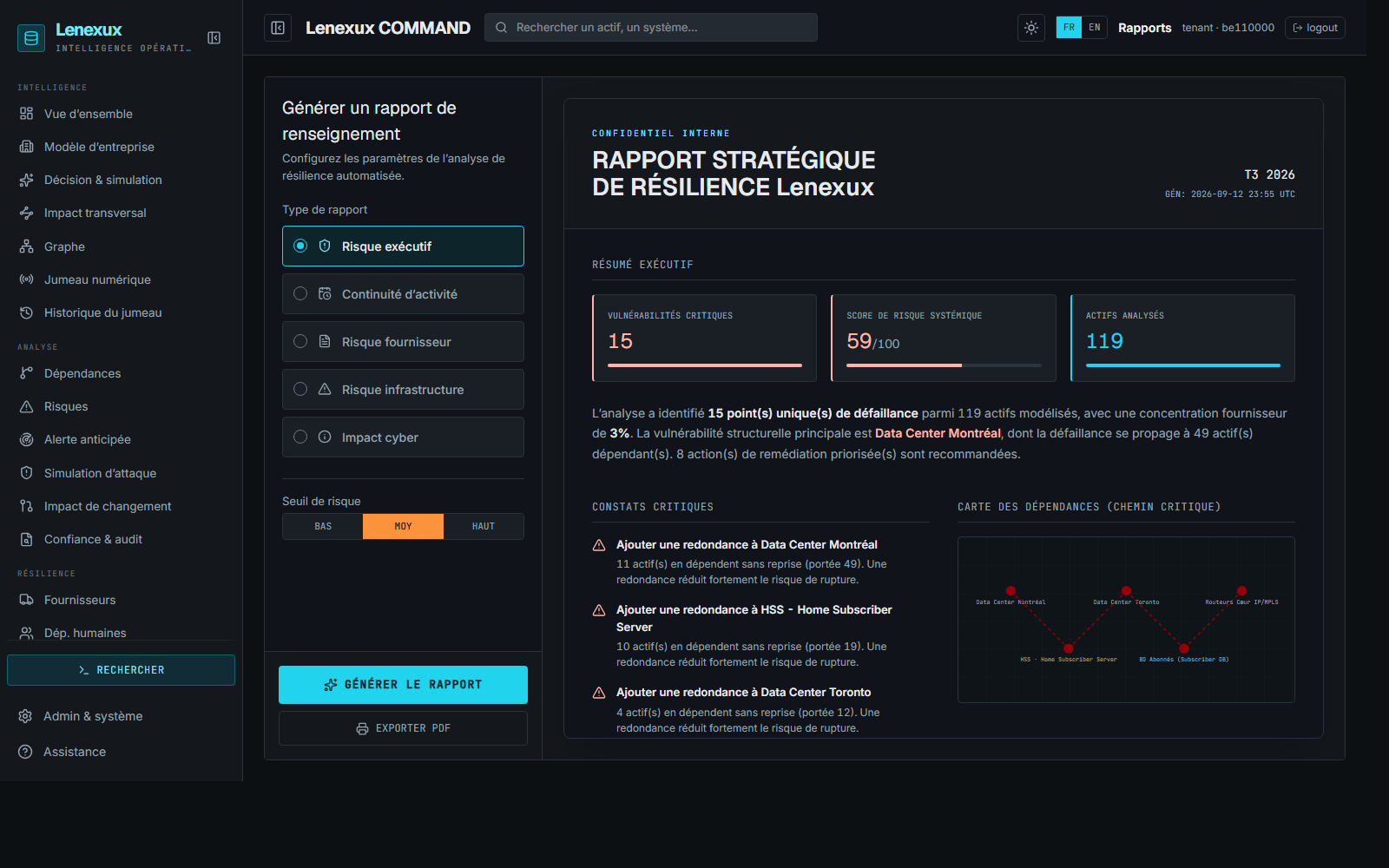Open Simulation d'attaque shield icon

pos(27,473)
